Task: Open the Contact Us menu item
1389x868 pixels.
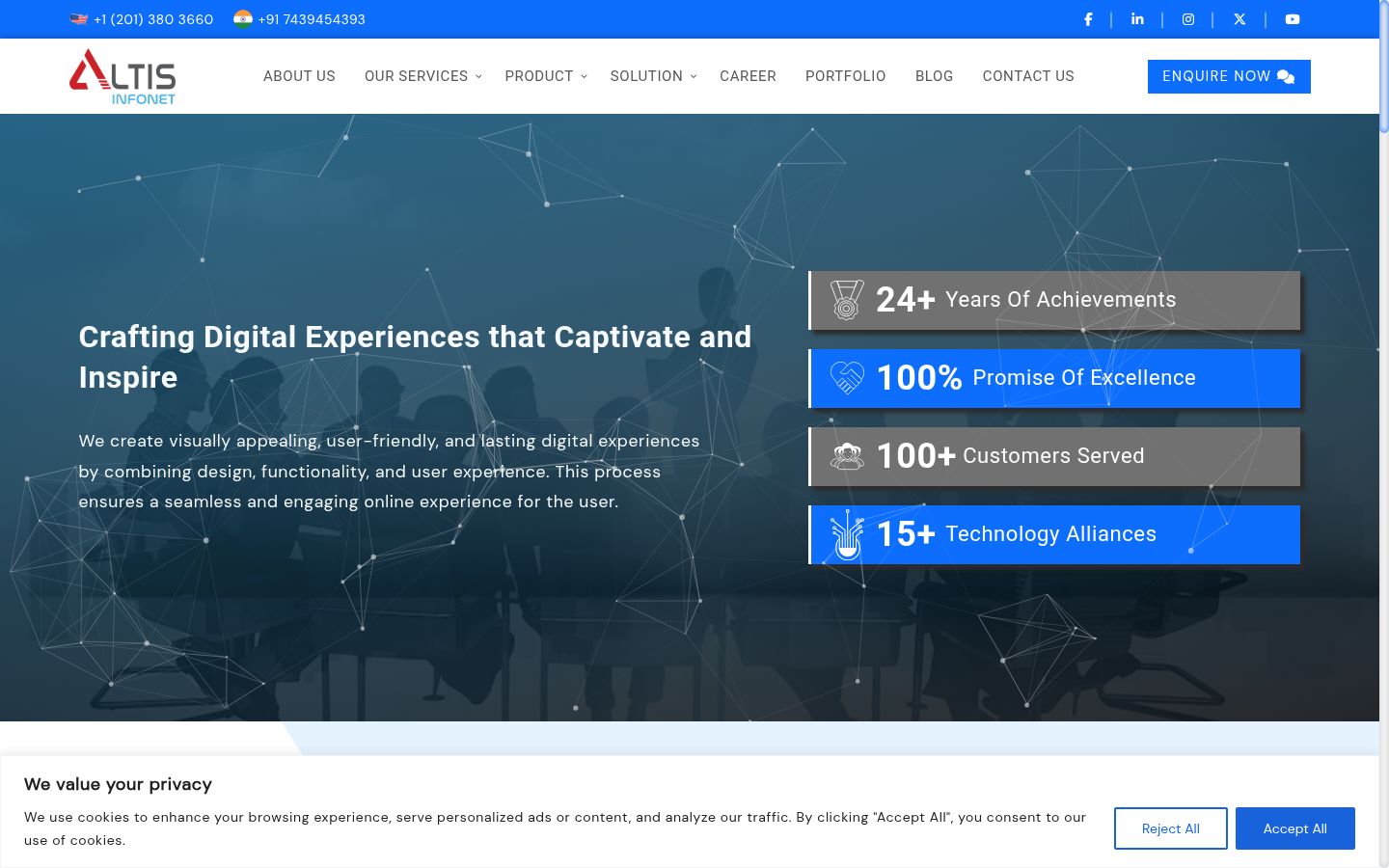Action: [x=1028, y=76]
